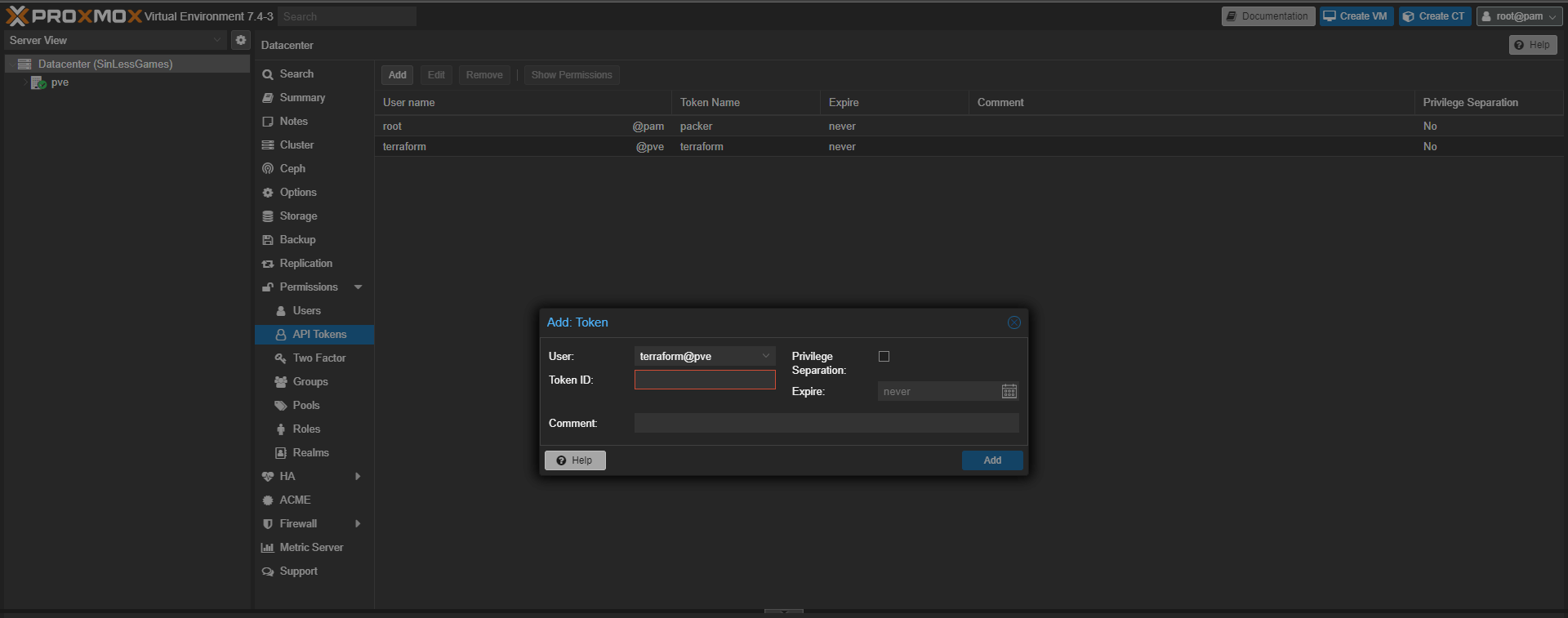Click the Show Permissions button

click(572, 75)
